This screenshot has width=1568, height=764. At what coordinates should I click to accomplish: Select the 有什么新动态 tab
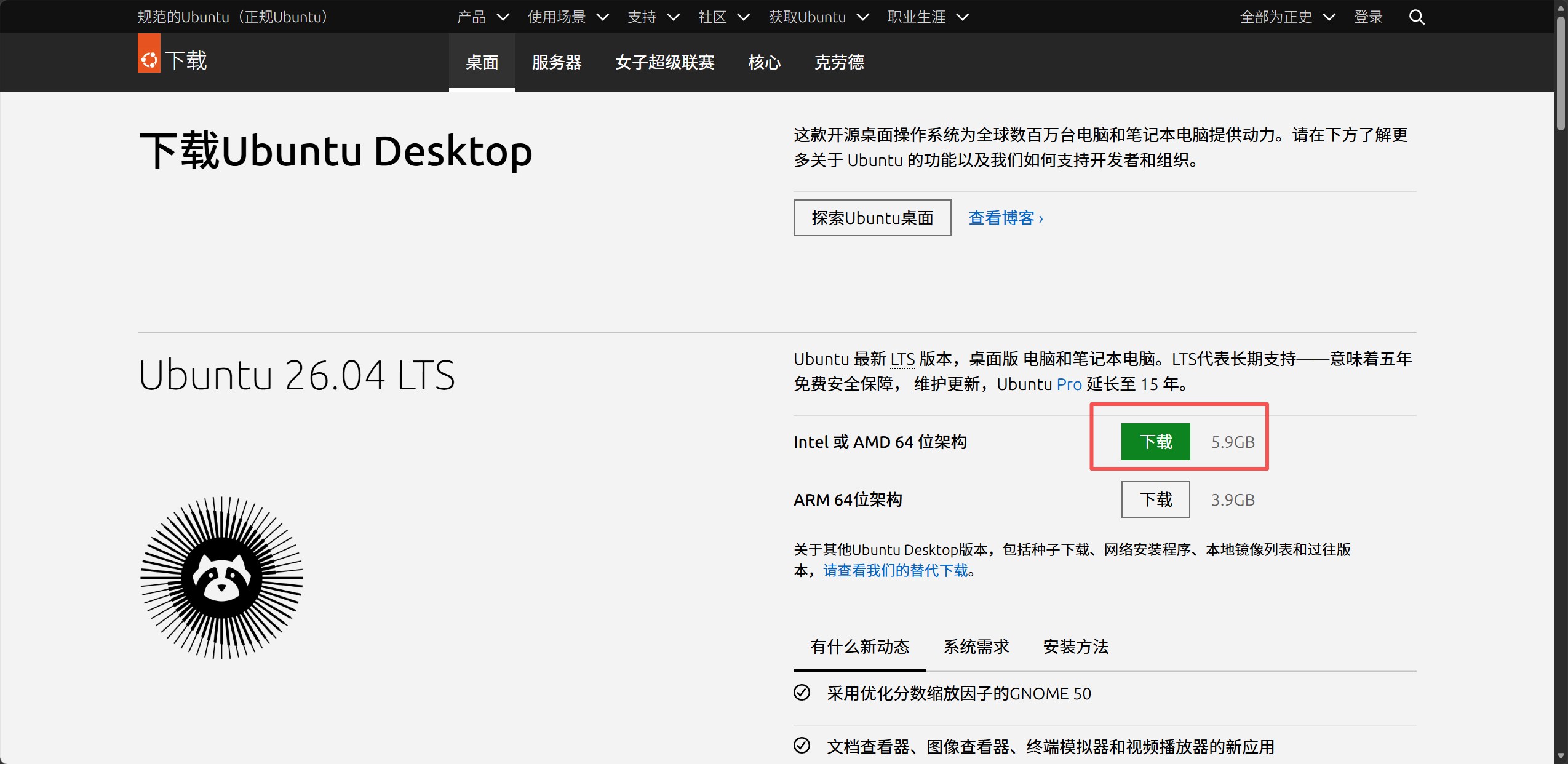(x=859, y=647)
